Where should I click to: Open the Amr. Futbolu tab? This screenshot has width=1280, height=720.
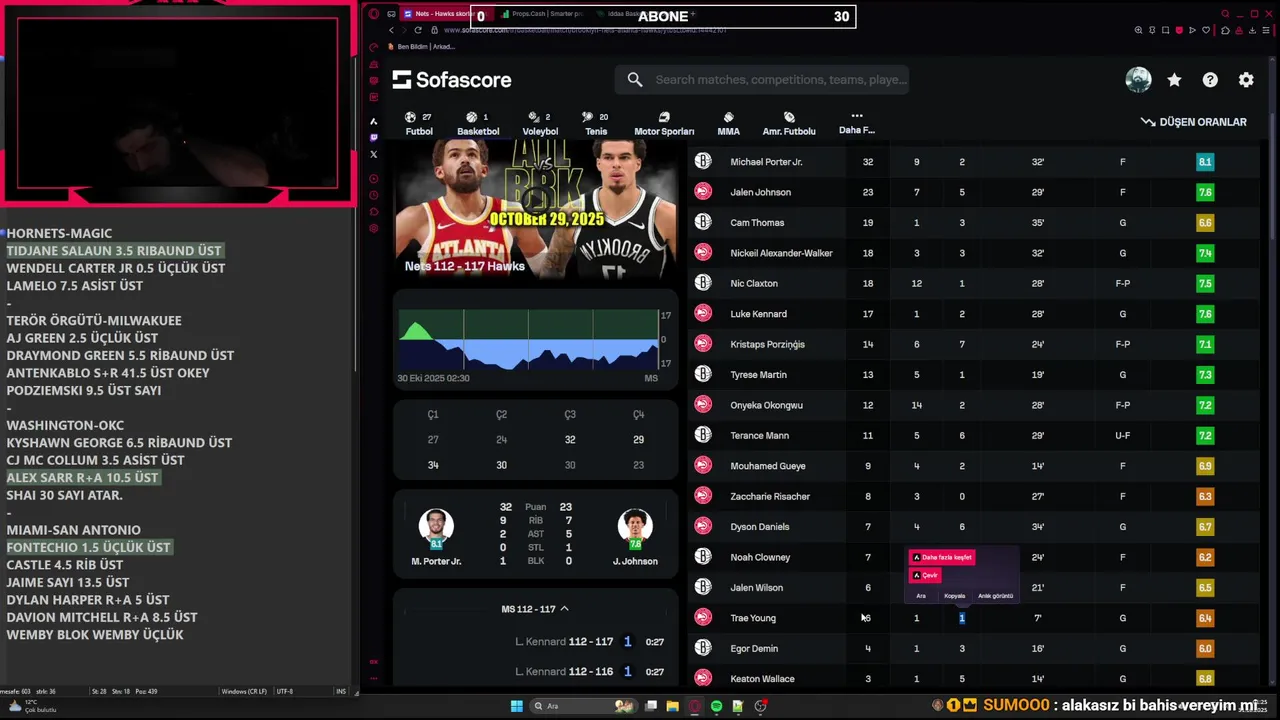(x=789, y=124)
